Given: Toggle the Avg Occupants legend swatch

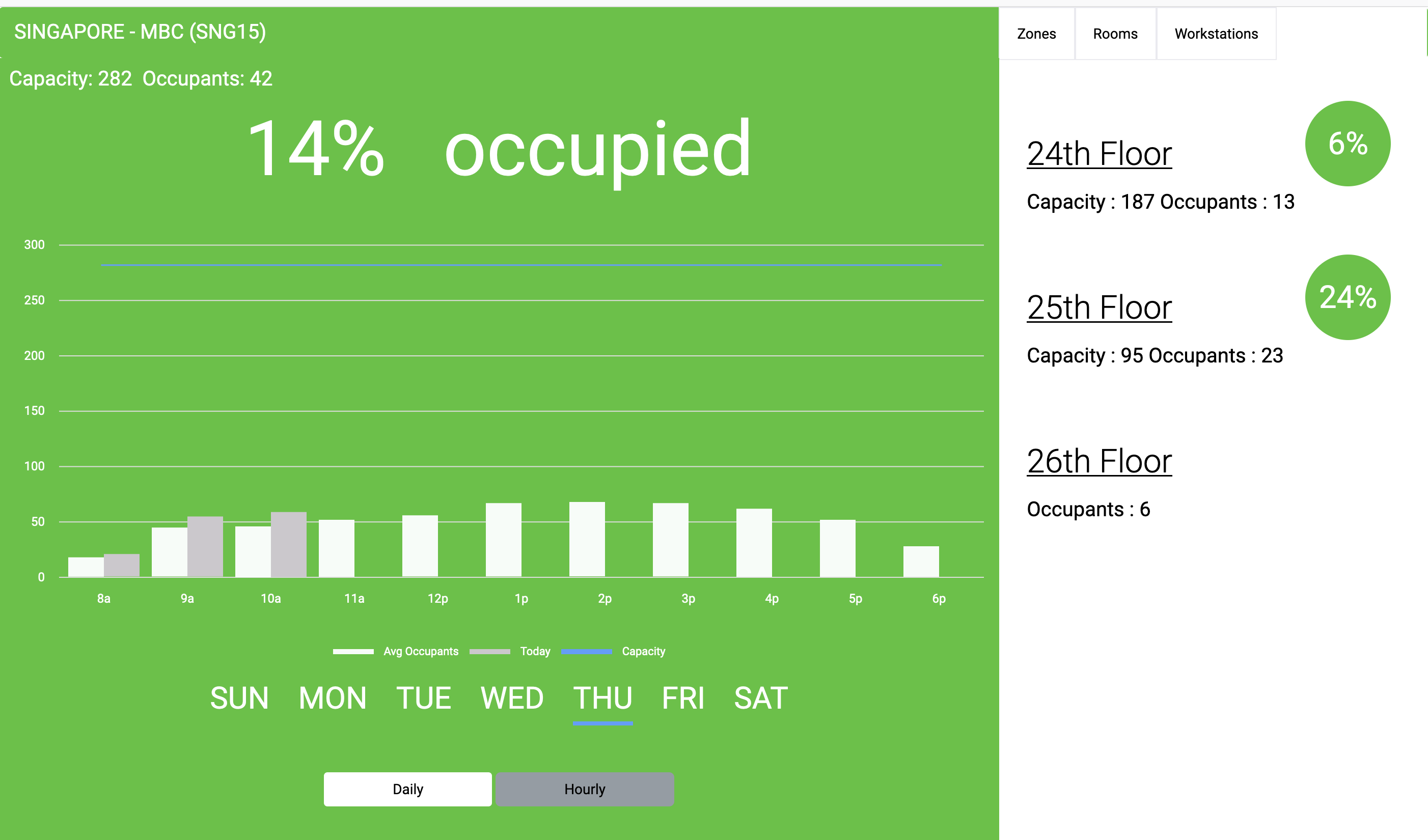Looking at the screenshot, I should pyautogui.click(x=353, y=652).
